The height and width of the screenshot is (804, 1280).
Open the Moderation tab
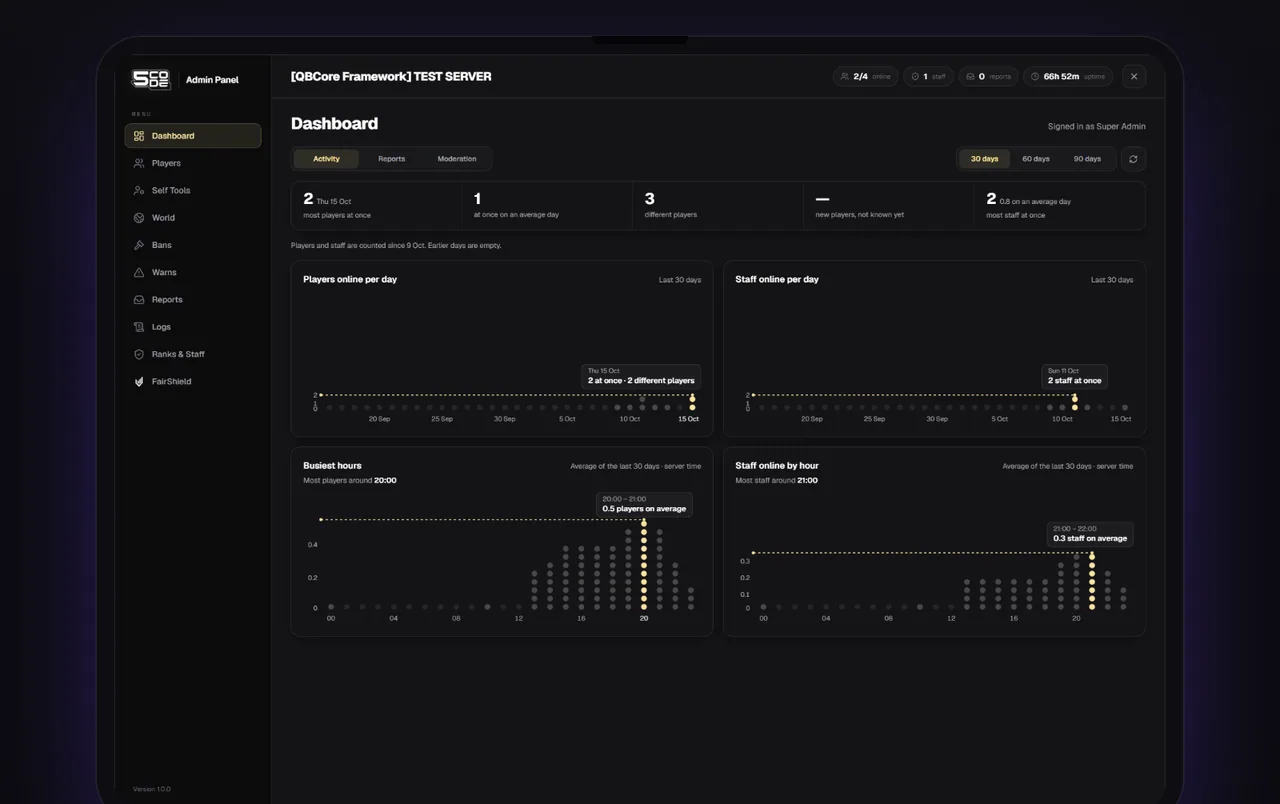click(x=457, y=159)
